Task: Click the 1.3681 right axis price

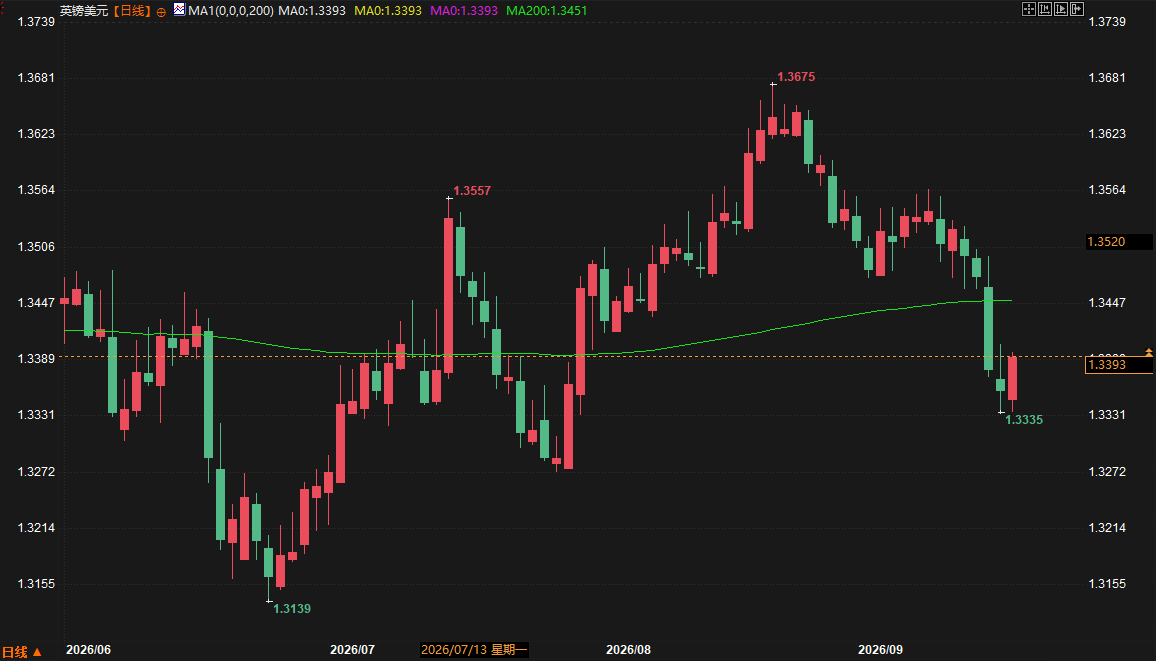Action: click(1107, 77)
